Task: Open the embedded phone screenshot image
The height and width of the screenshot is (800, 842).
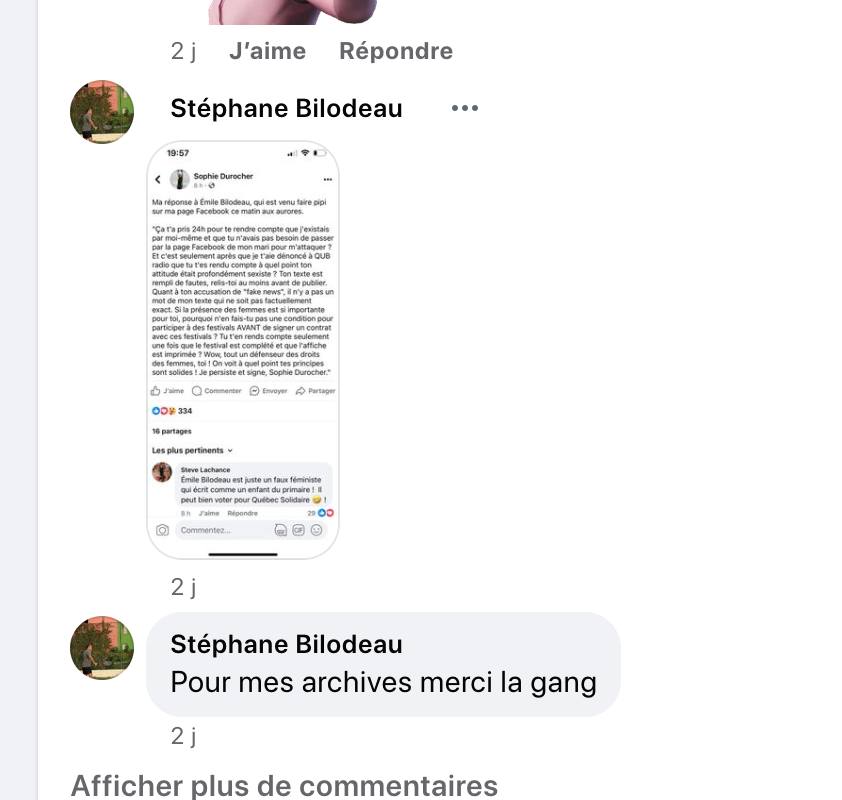Action: point(243,350)
